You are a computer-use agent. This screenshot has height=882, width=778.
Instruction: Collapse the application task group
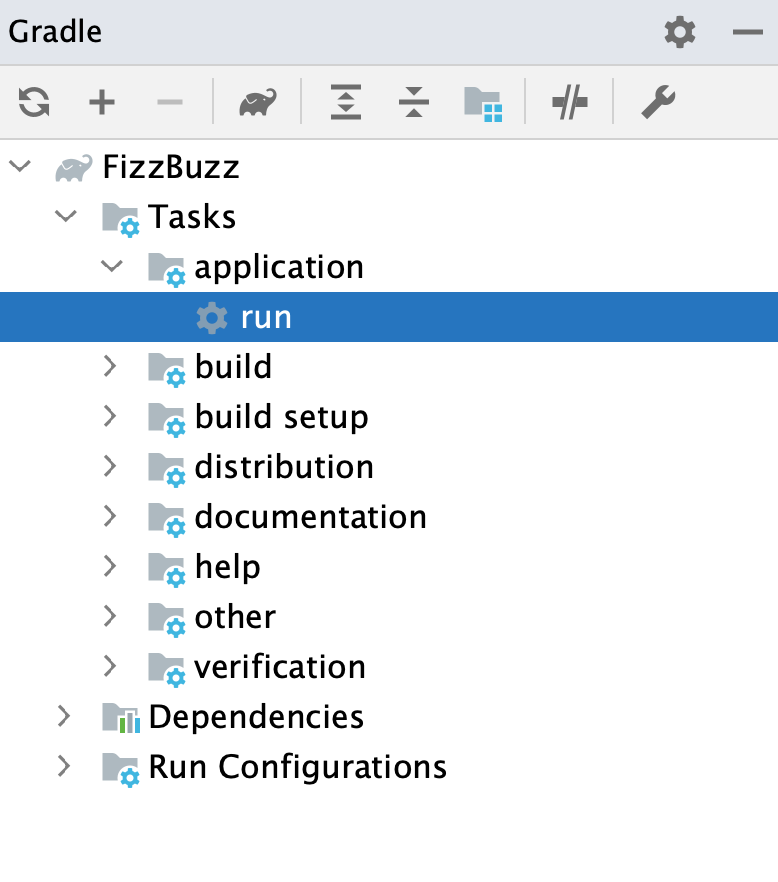pos(112,266)
